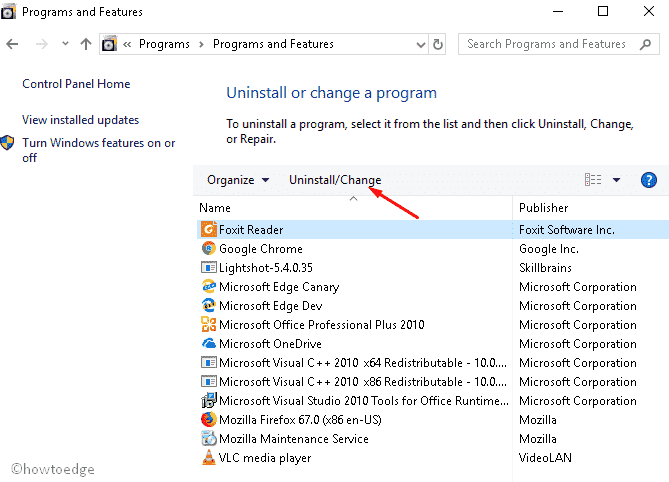Click the Microsoft OneDrive cloud icon
This screenshot has width=669, height=482.
click(209, 343)
